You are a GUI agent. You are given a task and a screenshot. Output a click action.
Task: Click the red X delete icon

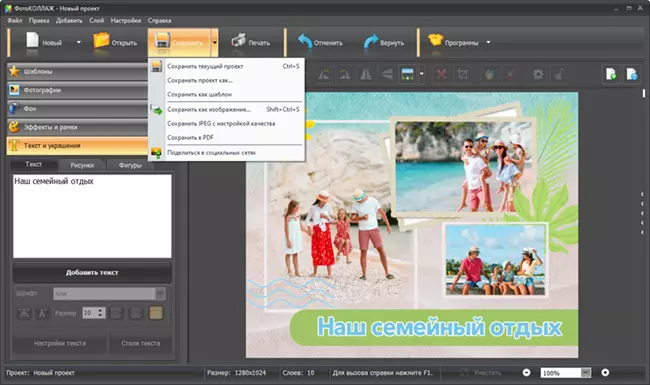click(x=441, y=75)
